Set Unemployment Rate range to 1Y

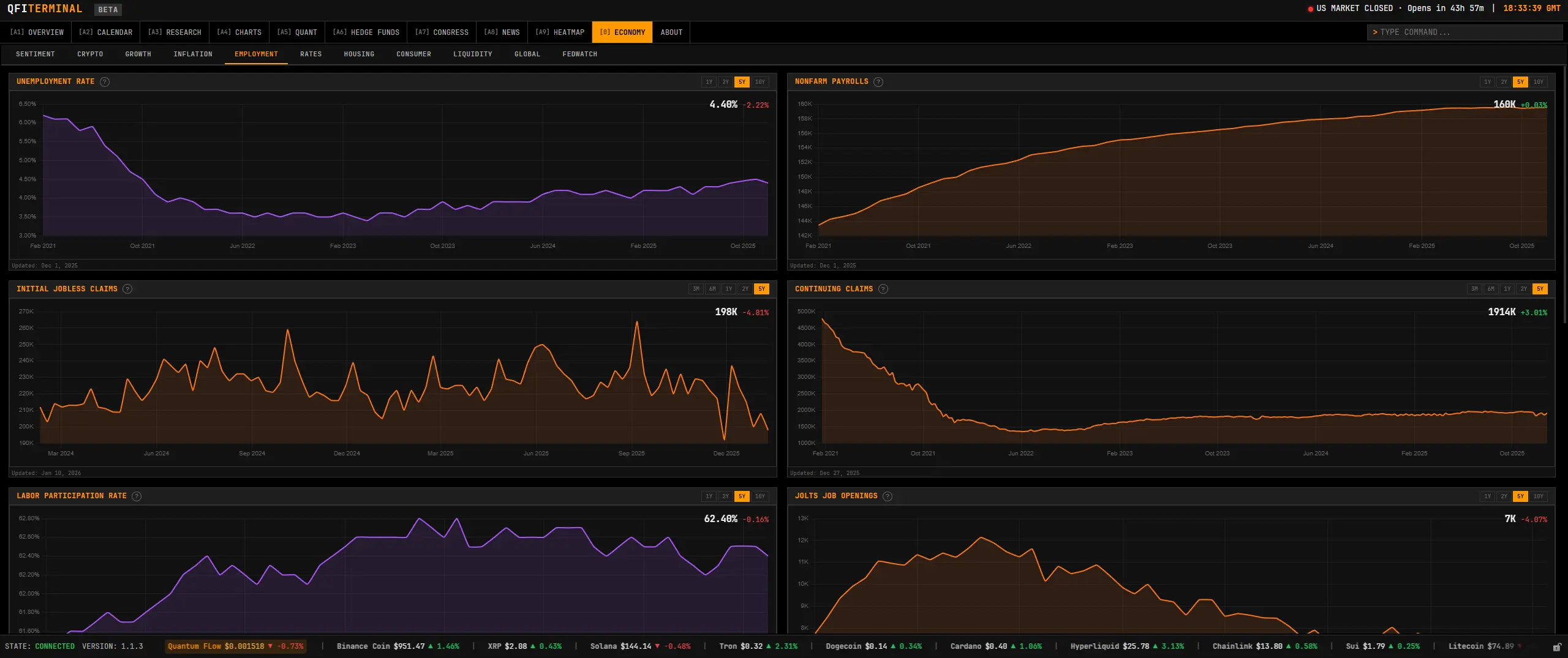point(709,82)
